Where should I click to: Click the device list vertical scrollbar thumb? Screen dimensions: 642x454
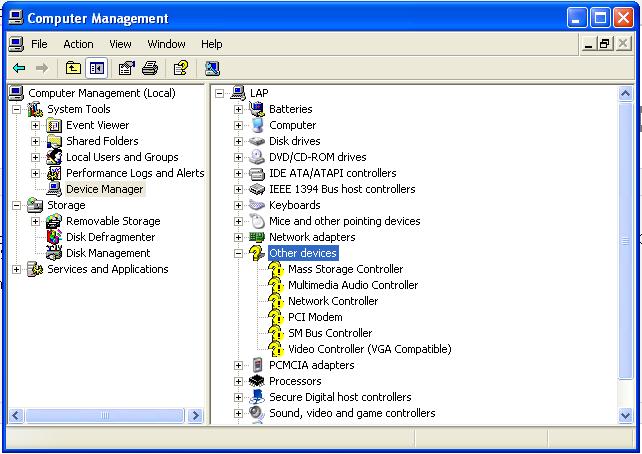pyautogui.click(x=625, y=242)
